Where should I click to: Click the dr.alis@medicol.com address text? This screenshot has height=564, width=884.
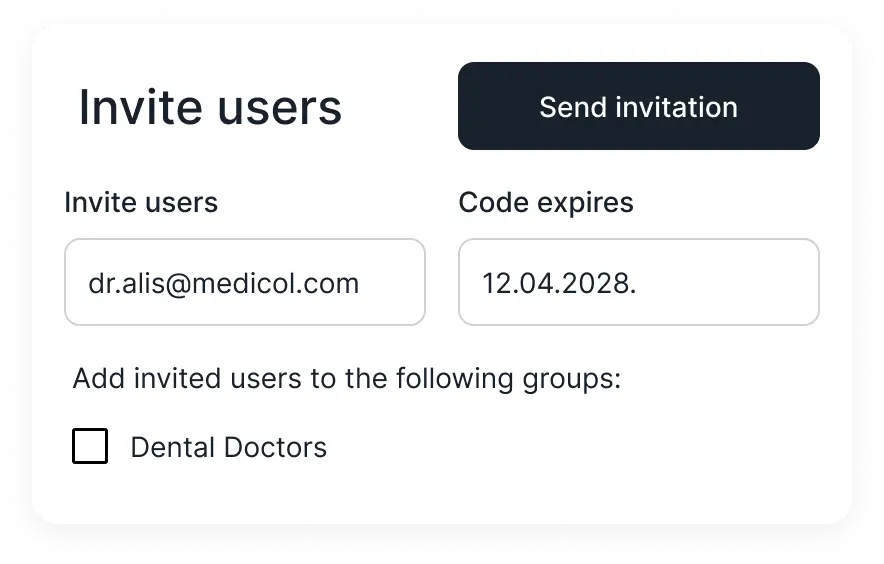click(223, 283)
